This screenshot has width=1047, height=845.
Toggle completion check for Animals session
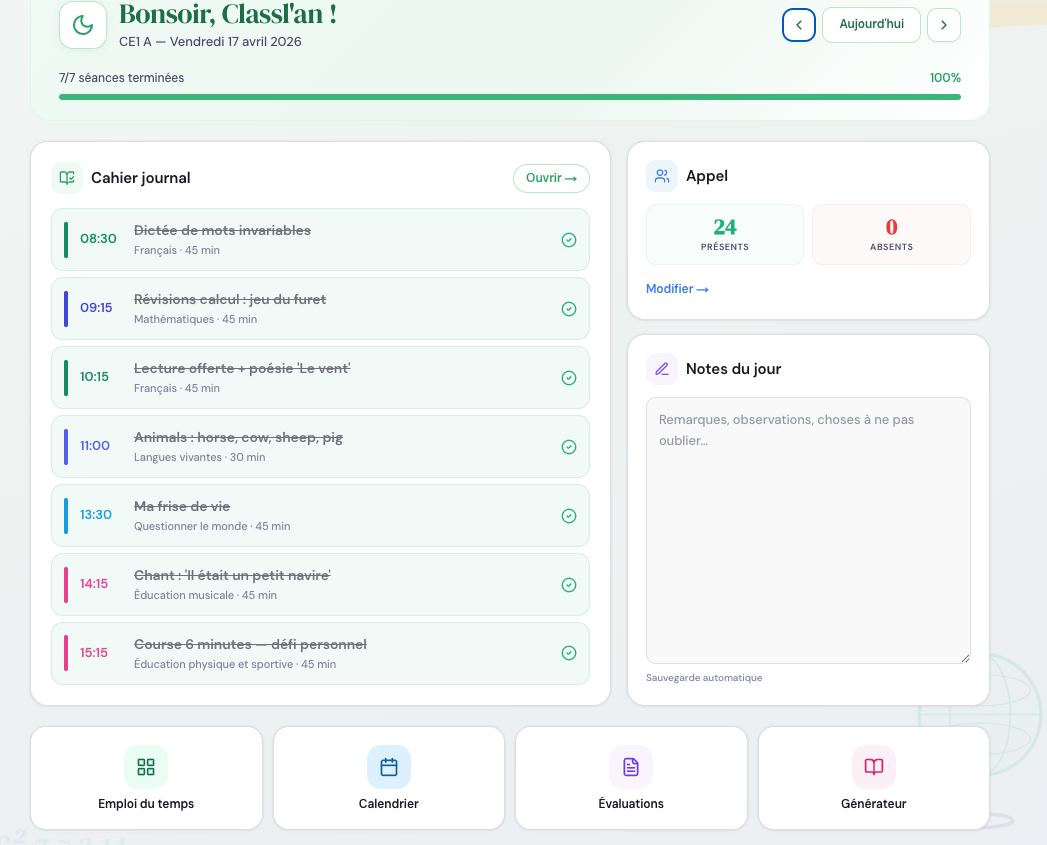click(x=569, y=447)
